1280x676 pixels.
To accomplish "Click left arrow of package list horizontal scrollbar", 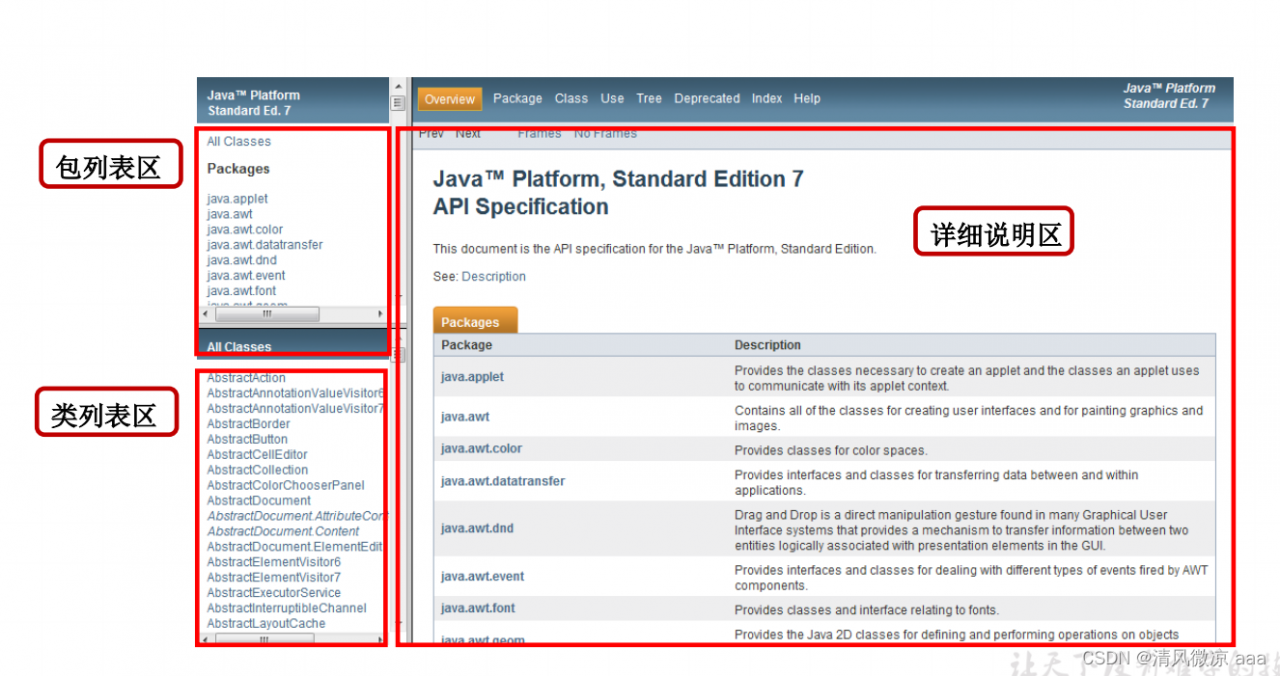I will click(x=204, y=314).
